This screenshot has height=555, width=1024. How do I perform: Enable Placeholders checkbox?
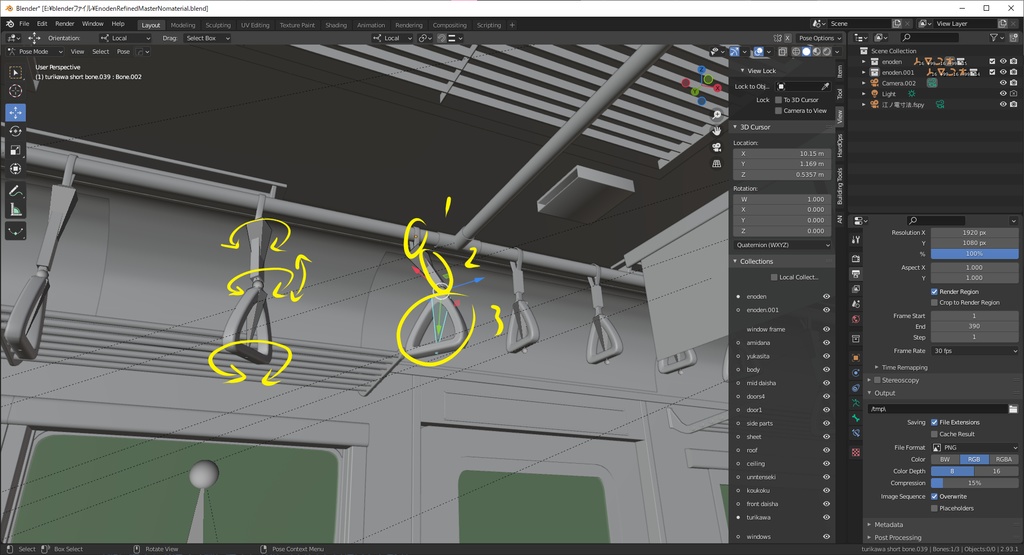click(934, 509)
